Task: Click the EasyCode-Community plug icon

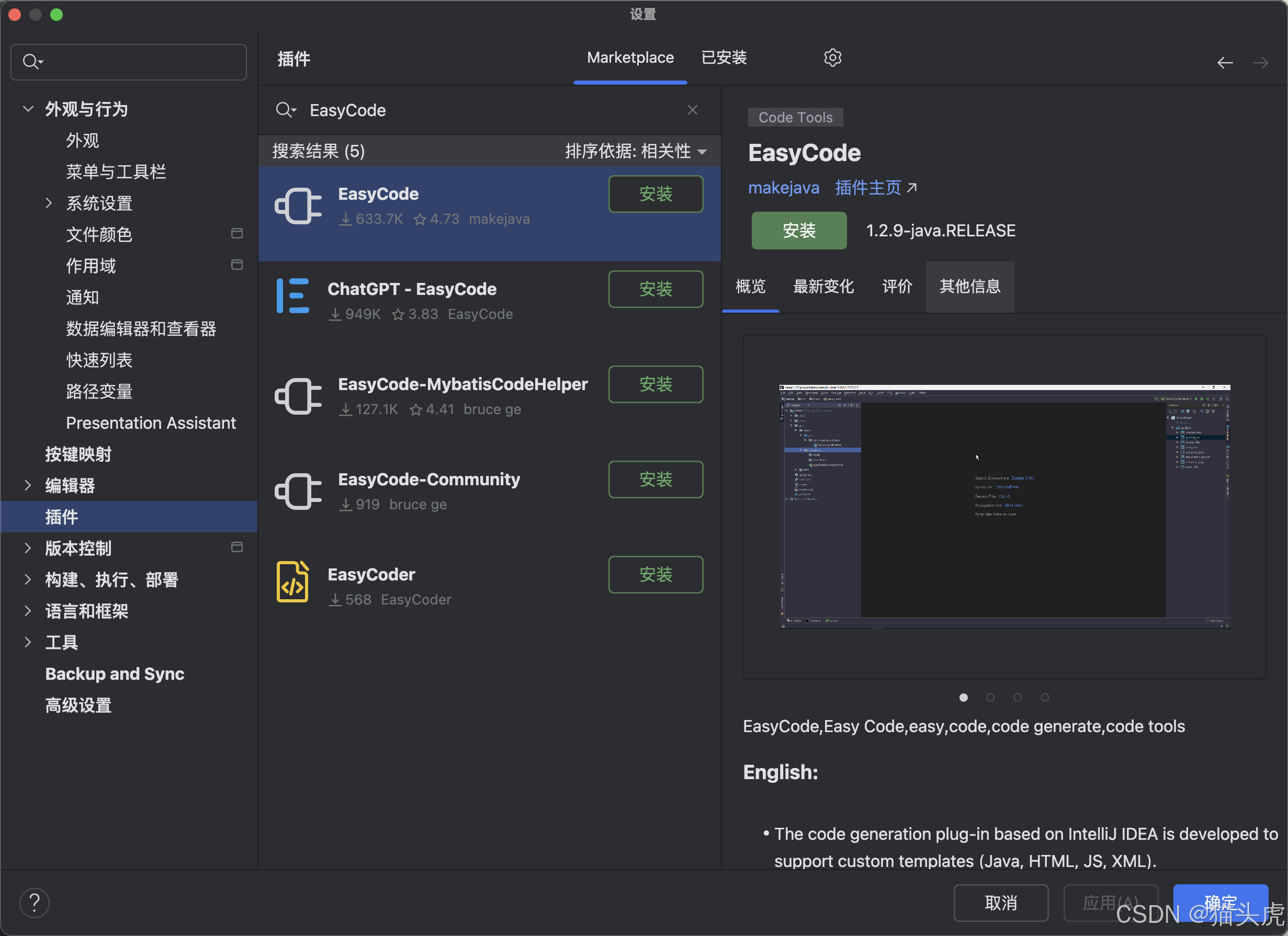Action: click(298, 492)
